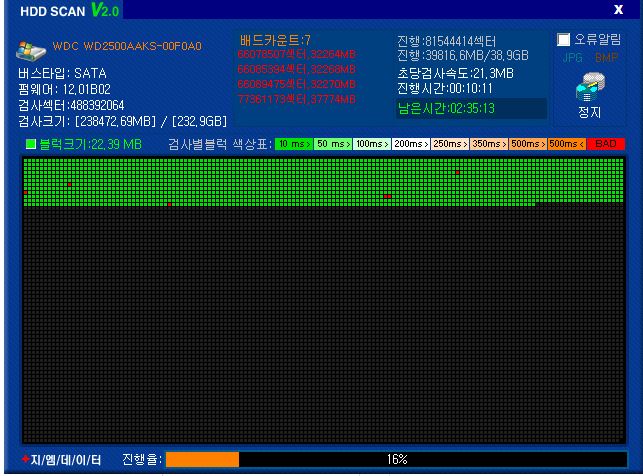Click the 지/엠/데/이/터 link text
Viewport: 643px width, 476px height.
pyautogui.click(x=66, y=460)
